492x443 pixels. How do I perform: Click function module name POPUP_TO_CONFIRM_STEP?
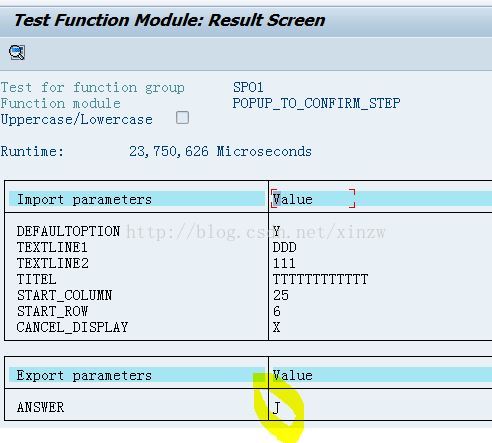coord(316,103)
